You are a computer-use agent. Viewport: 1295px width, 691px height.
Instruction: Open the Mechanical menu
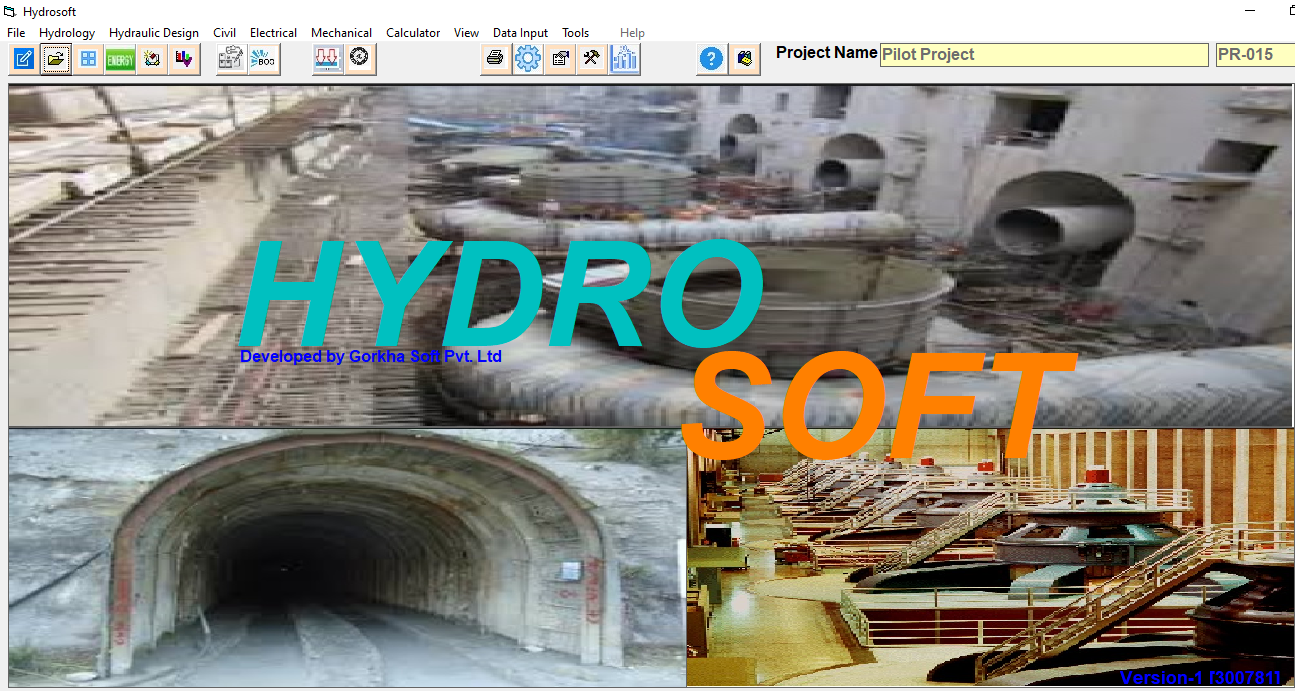(x=341, y=33)
